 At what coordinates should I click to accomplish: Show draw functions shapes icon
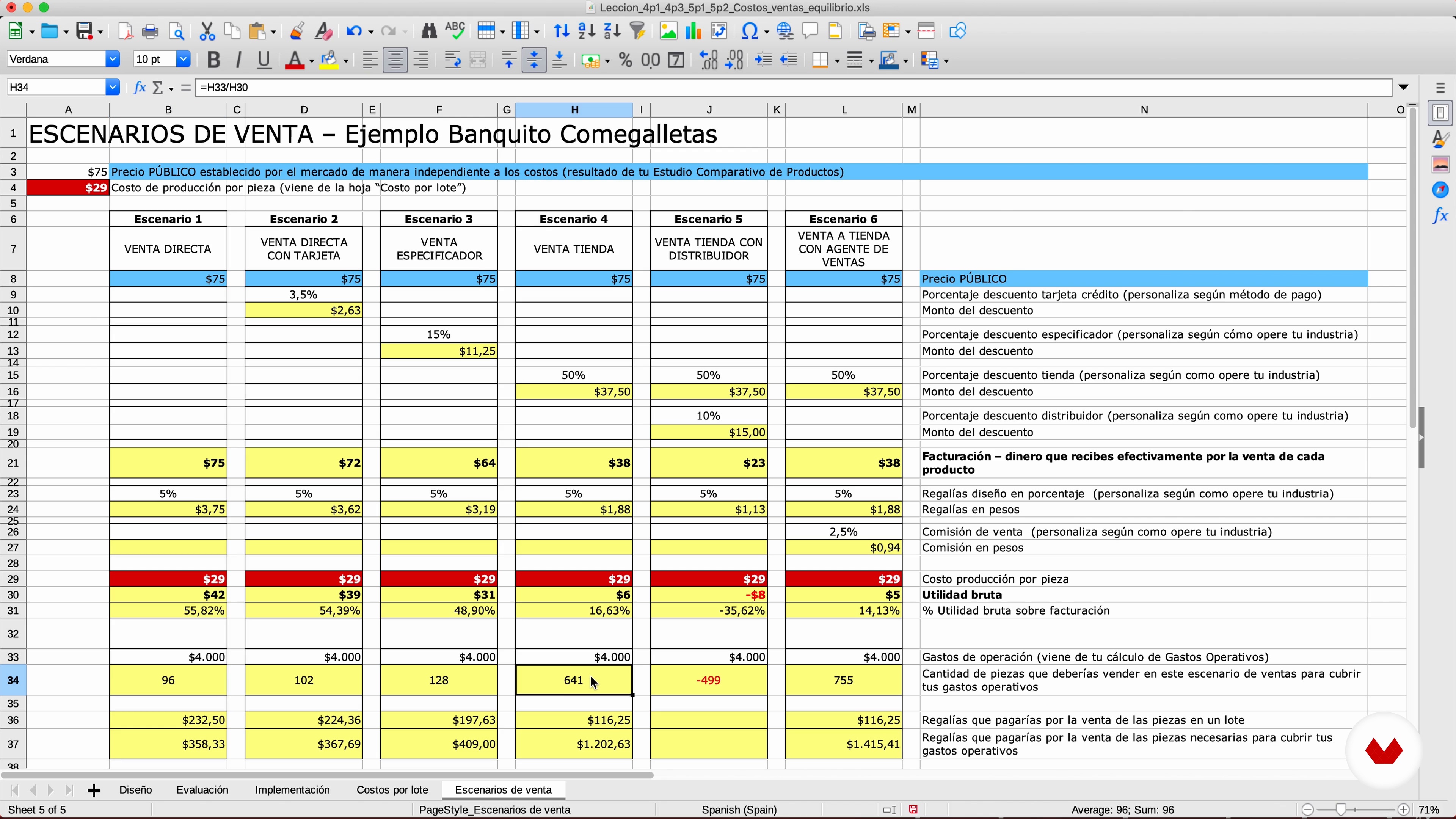pos(957,31)
